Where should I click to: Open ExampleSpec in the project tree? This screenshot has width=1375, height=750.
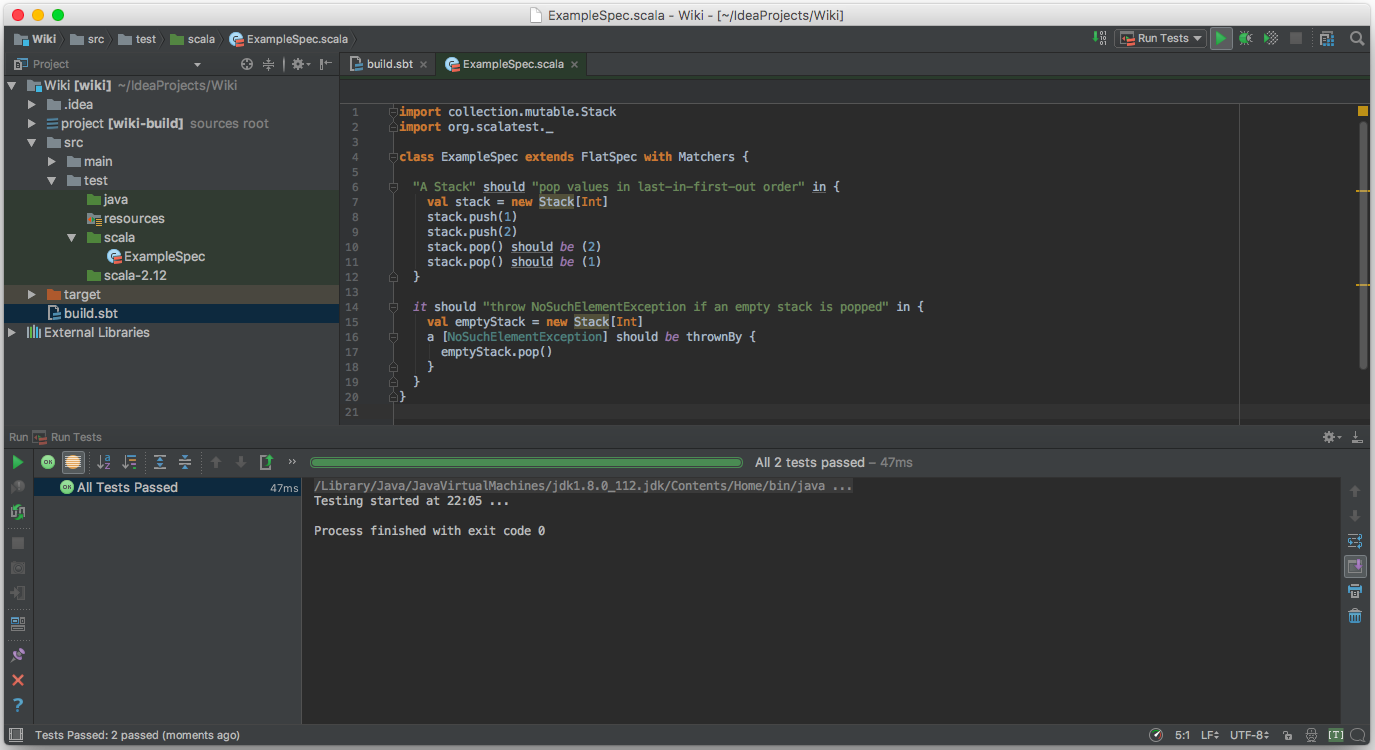(x=156, y=256)
